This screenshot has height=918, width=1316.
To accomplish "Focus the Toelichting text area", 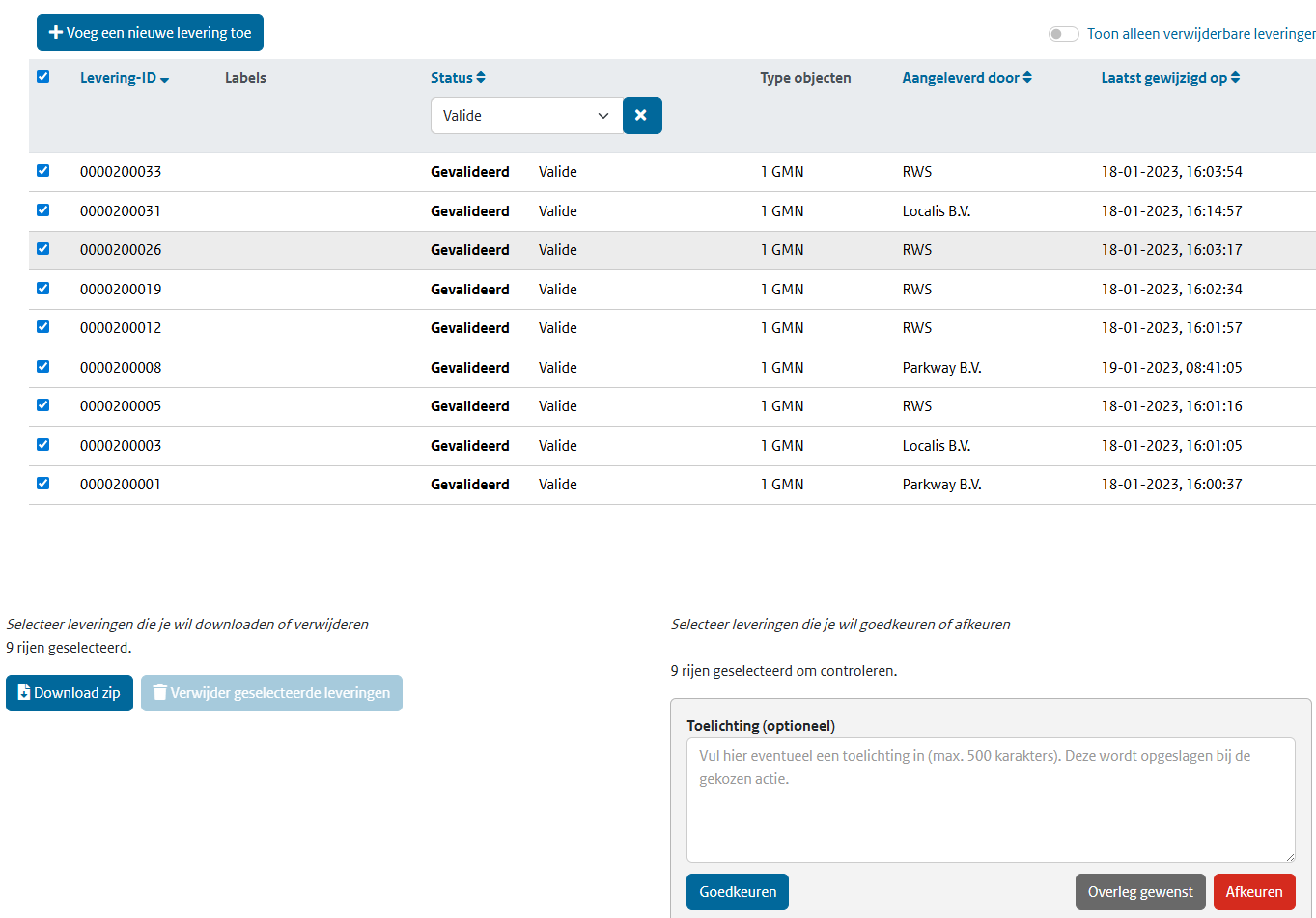I will click(991, 800).
